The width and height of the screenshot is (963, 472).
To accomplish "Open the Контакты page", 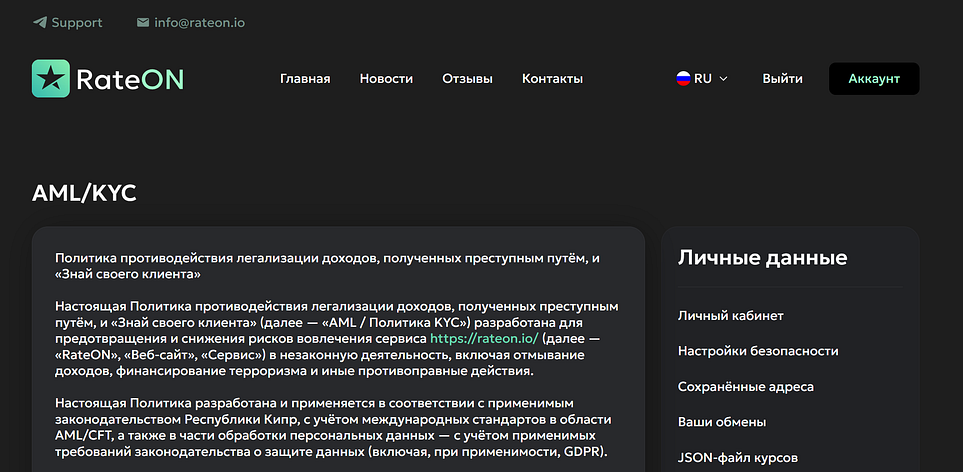I will (x=552, y=78).
